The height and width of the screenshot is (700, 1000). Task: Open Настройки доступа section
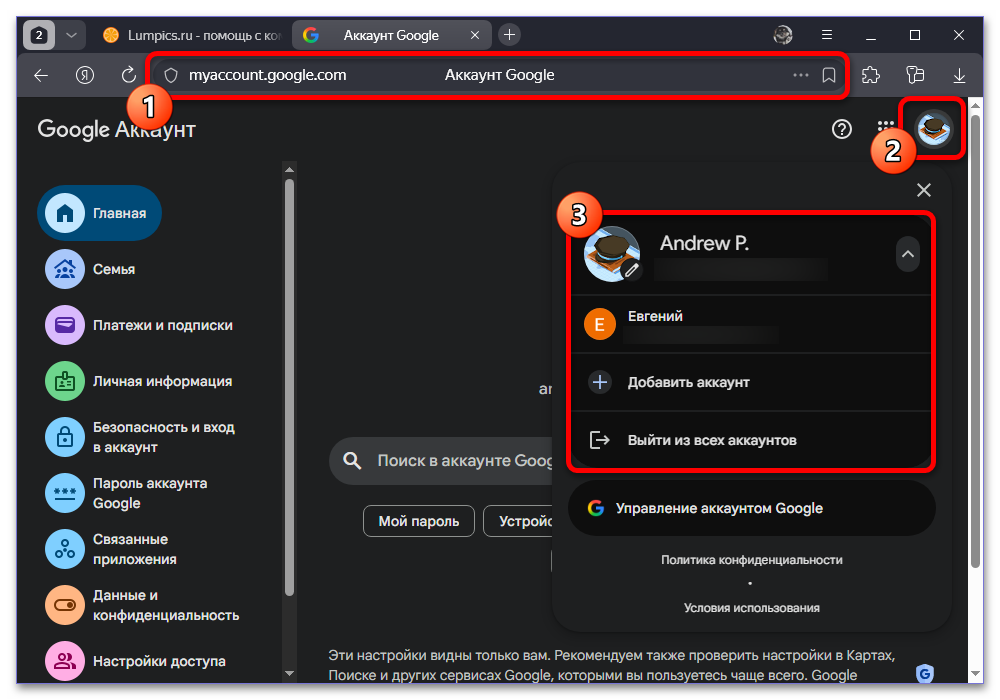click(x=135, y=662)
